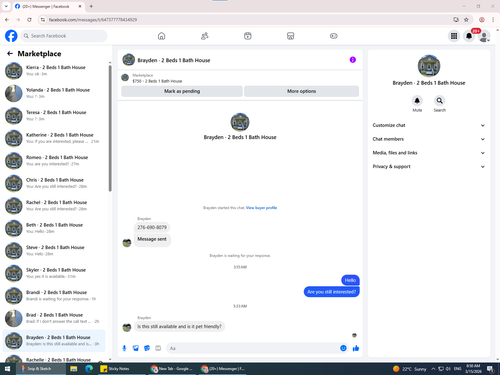Open Katherine's 2 Beds 1 Bath chat
This screenshot has height=375, width=500.
(x=55, y=138)
